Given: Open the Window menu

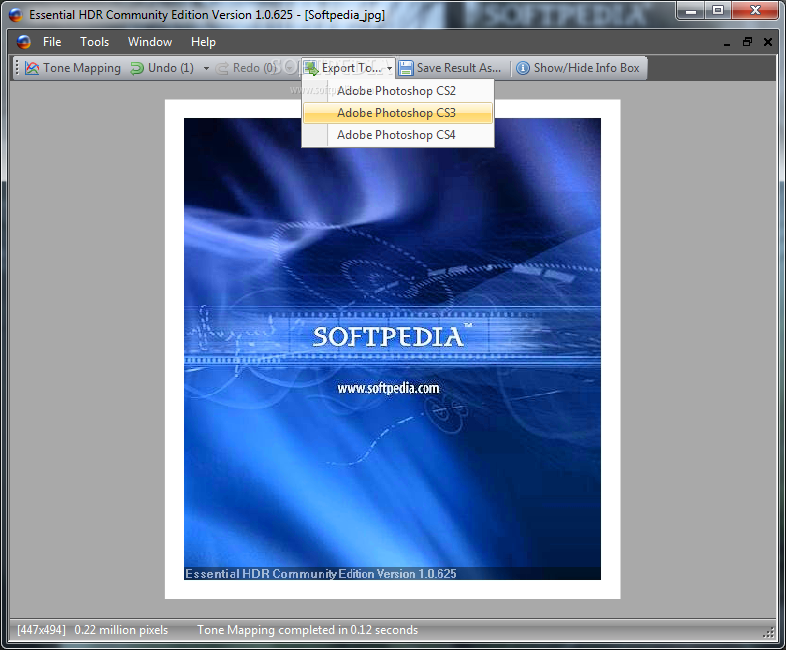Looking at the screenshot, I should [150, 42].
